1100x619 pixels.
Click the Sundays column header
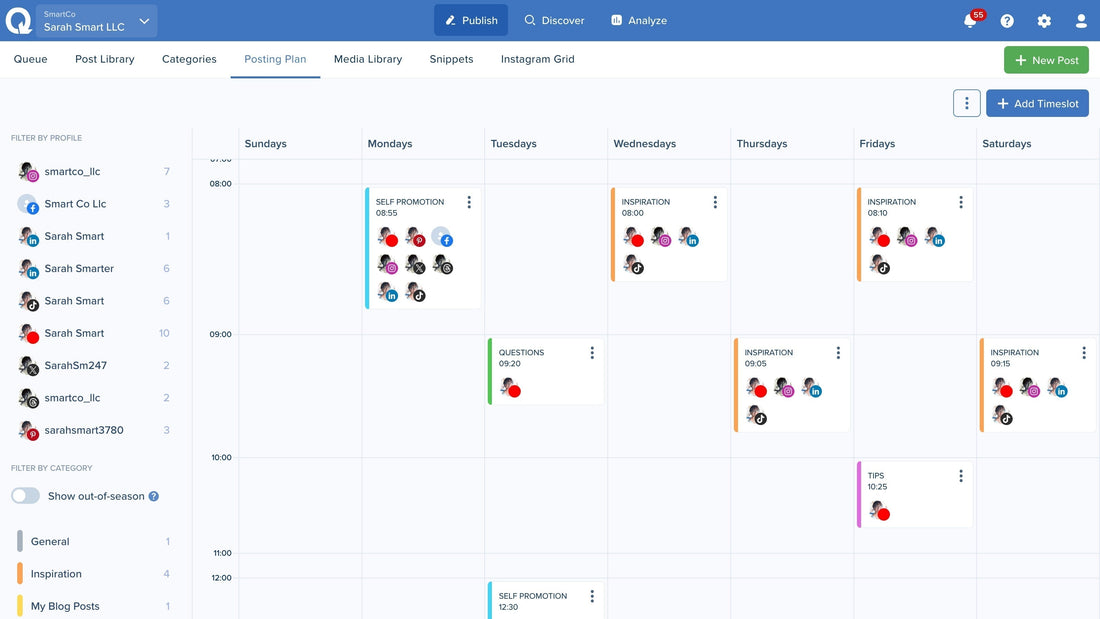[x=265, y=144]
